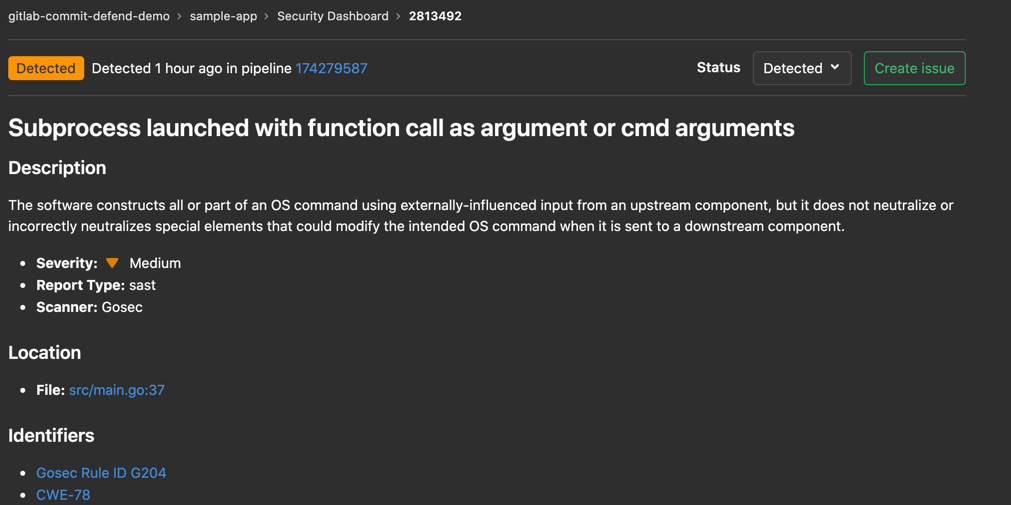
Task: Click the vulnerability title heading
Action: 401,128
